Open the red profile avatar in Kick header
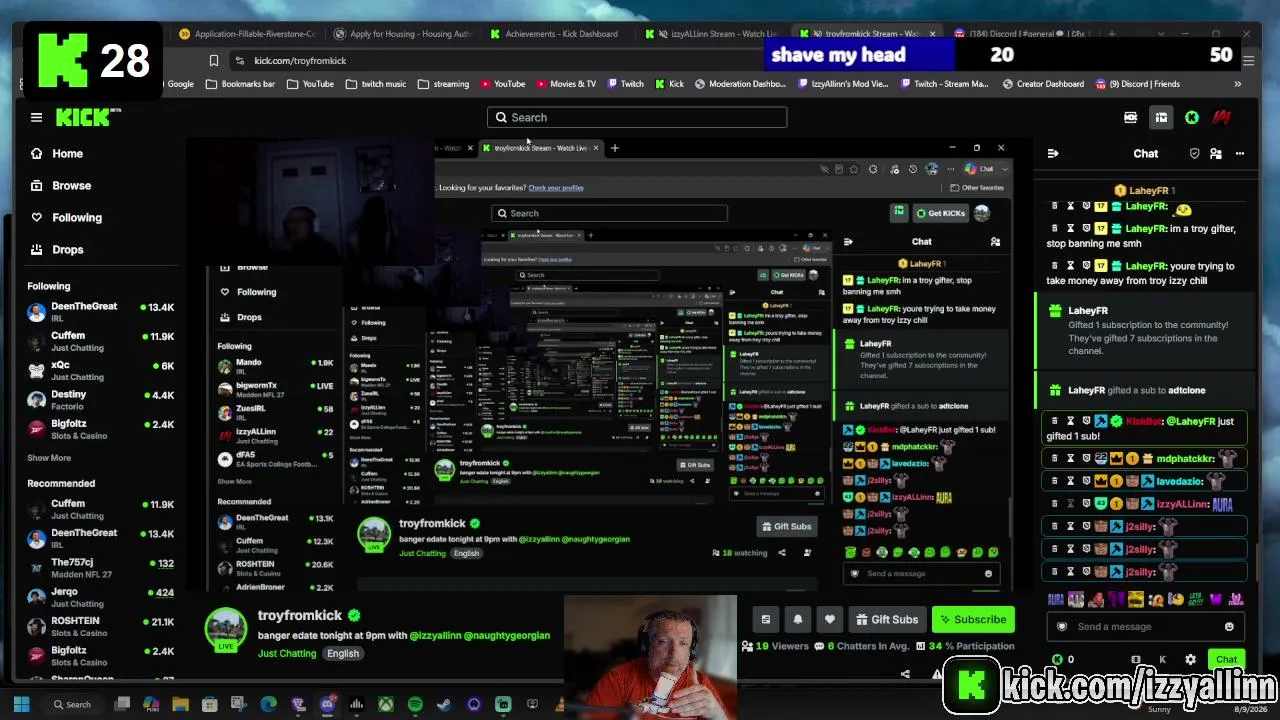This screenshot has height=720, width=1280. tap(1221, 117)
